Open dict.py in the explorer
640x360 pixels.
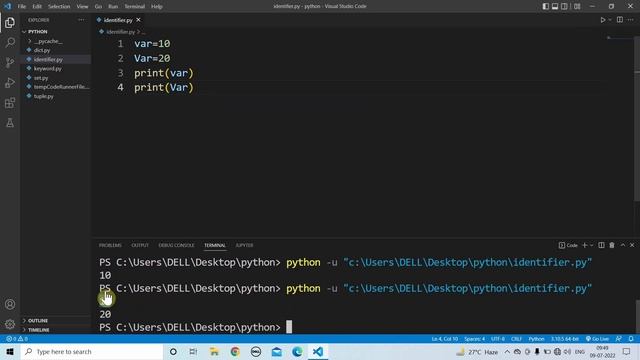pyautogui.click(x=42, y=50)
